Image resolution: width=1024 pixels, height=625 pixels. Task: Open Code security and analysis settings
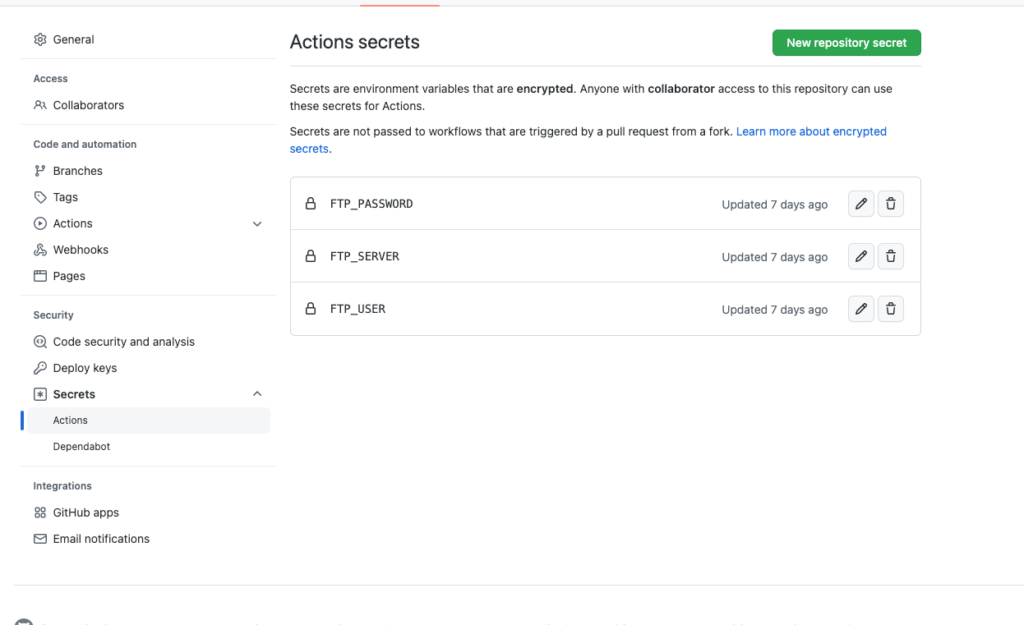(123, 342)
